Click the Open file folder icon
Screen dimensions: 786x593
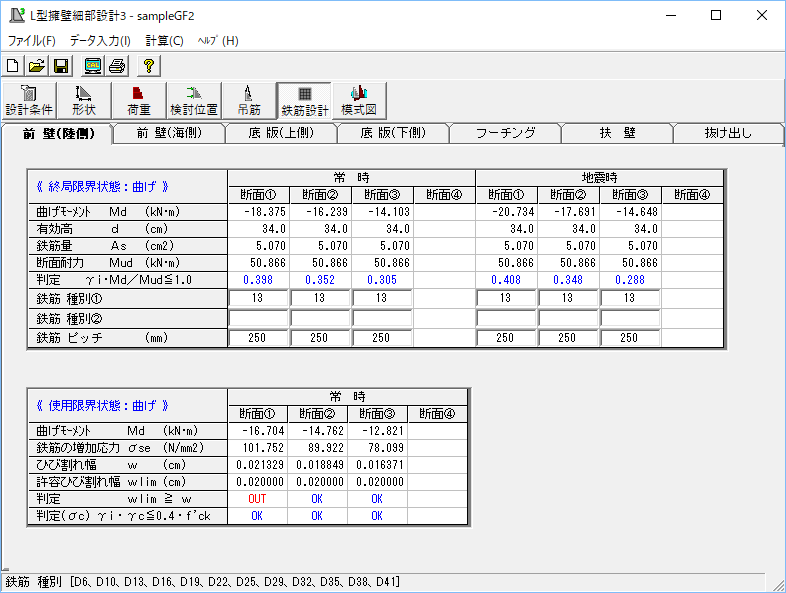pos(37,66)
